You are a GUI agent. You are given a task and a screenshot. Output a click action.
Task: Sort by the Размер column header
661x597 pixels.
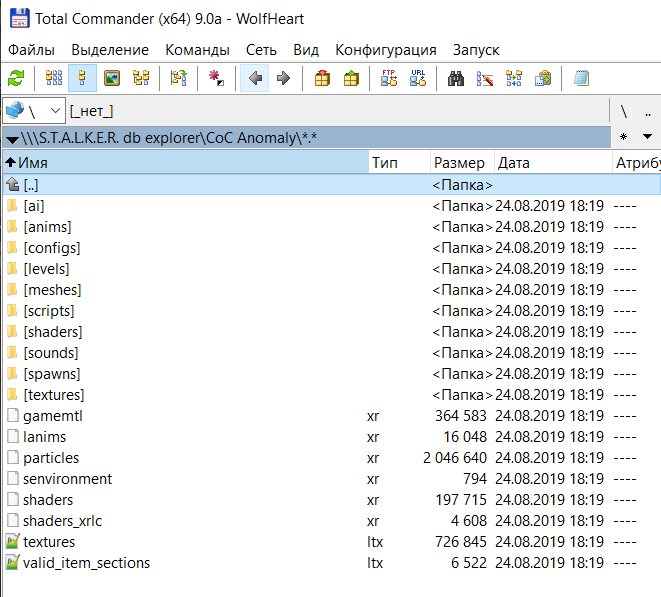click(462, 163)
